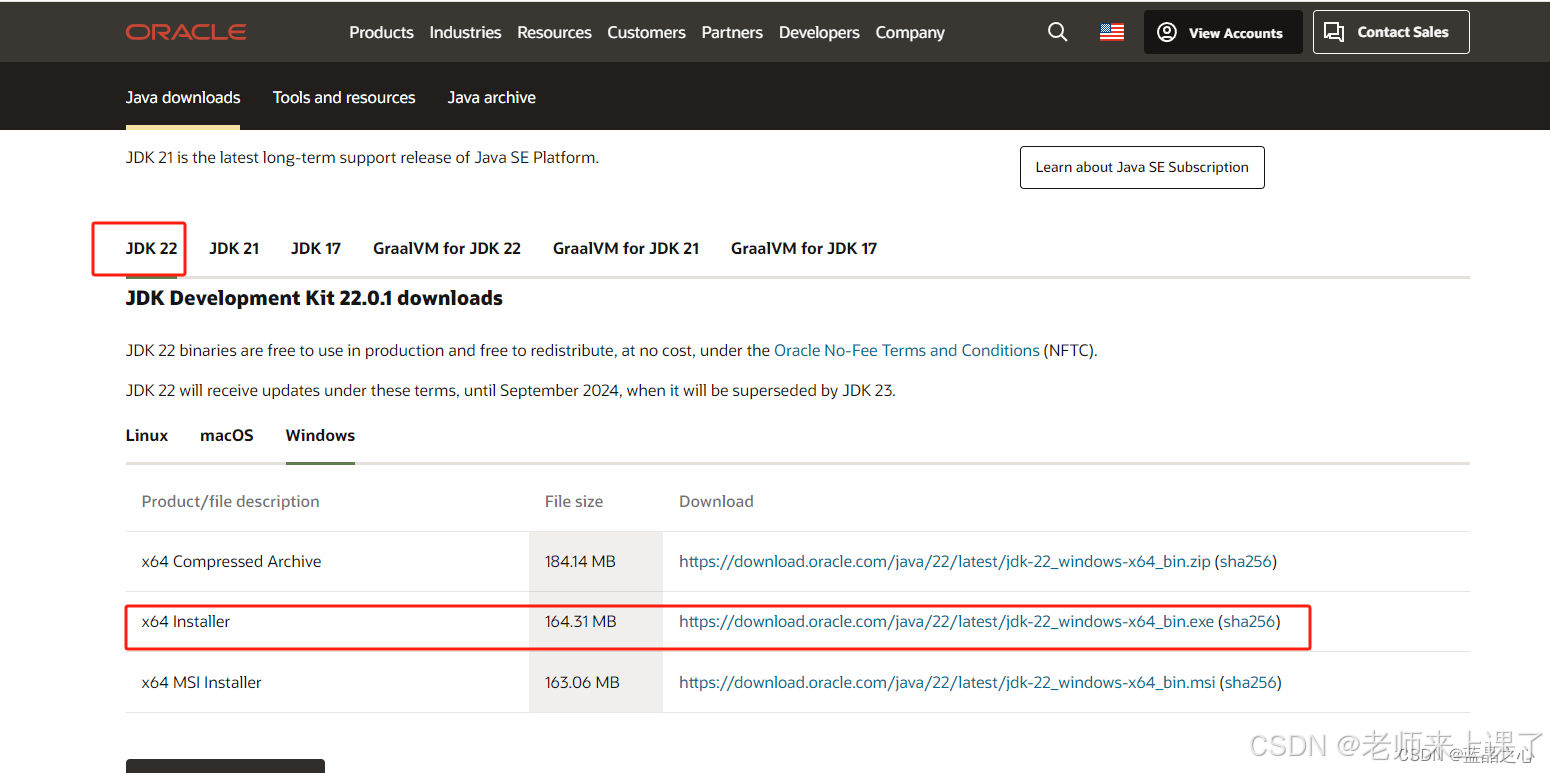This screenshot has width=1550, height=773.
Task: Click the File size column header
Action: coord(574,501)
